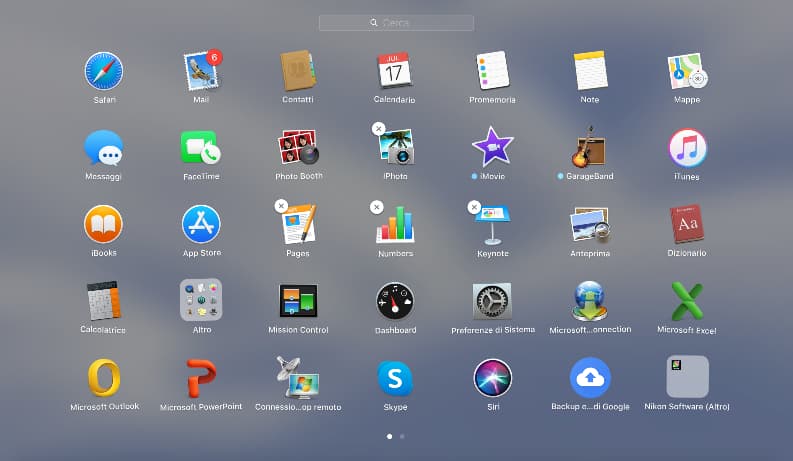This screenshot has width=793, height=461.
Task: Launch iTunes
Action: pos(687,148)
